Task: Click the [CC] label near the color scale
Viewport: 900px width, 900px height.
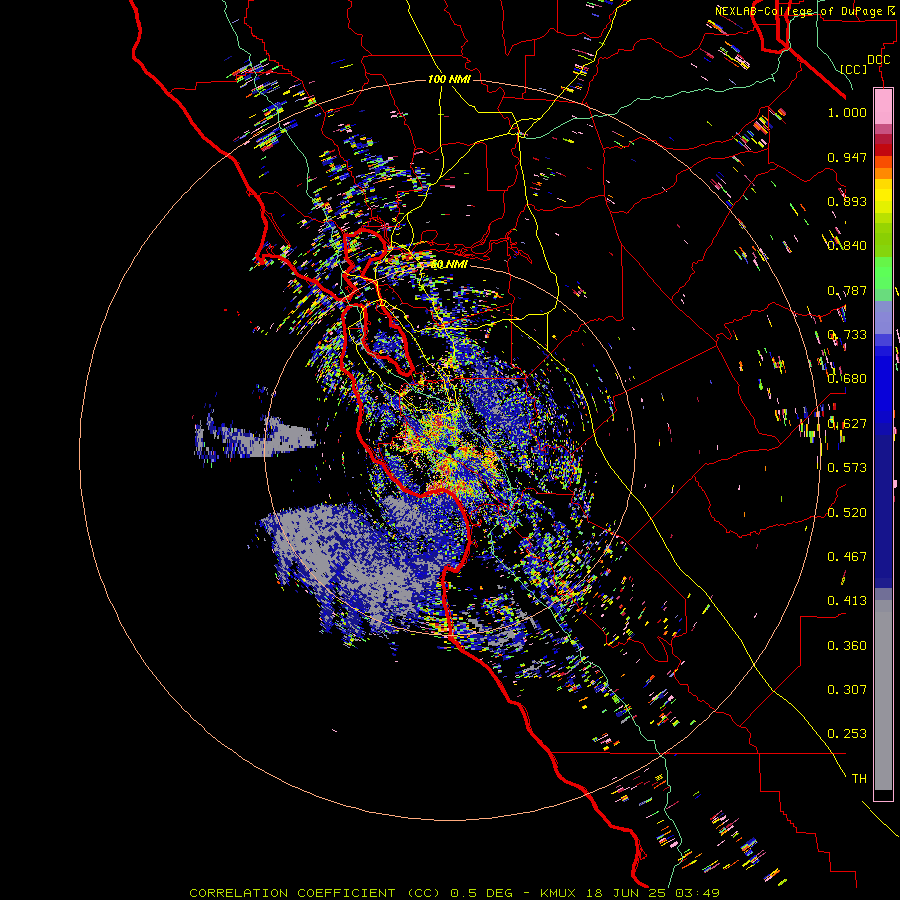Action: [854, 69]
